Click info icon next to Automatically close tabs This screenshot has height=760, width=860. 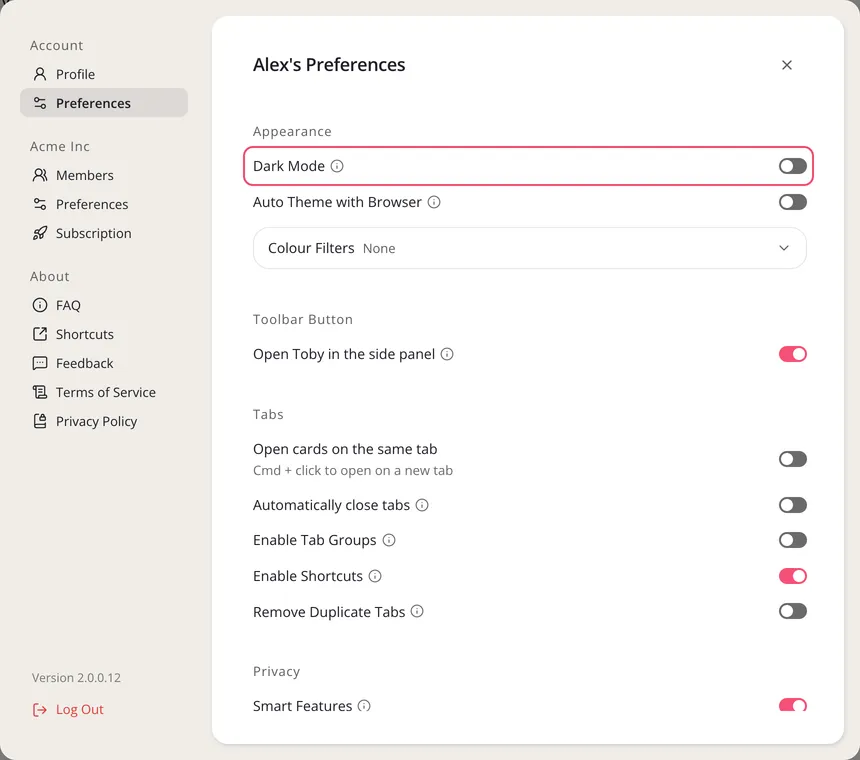(422, 505)
